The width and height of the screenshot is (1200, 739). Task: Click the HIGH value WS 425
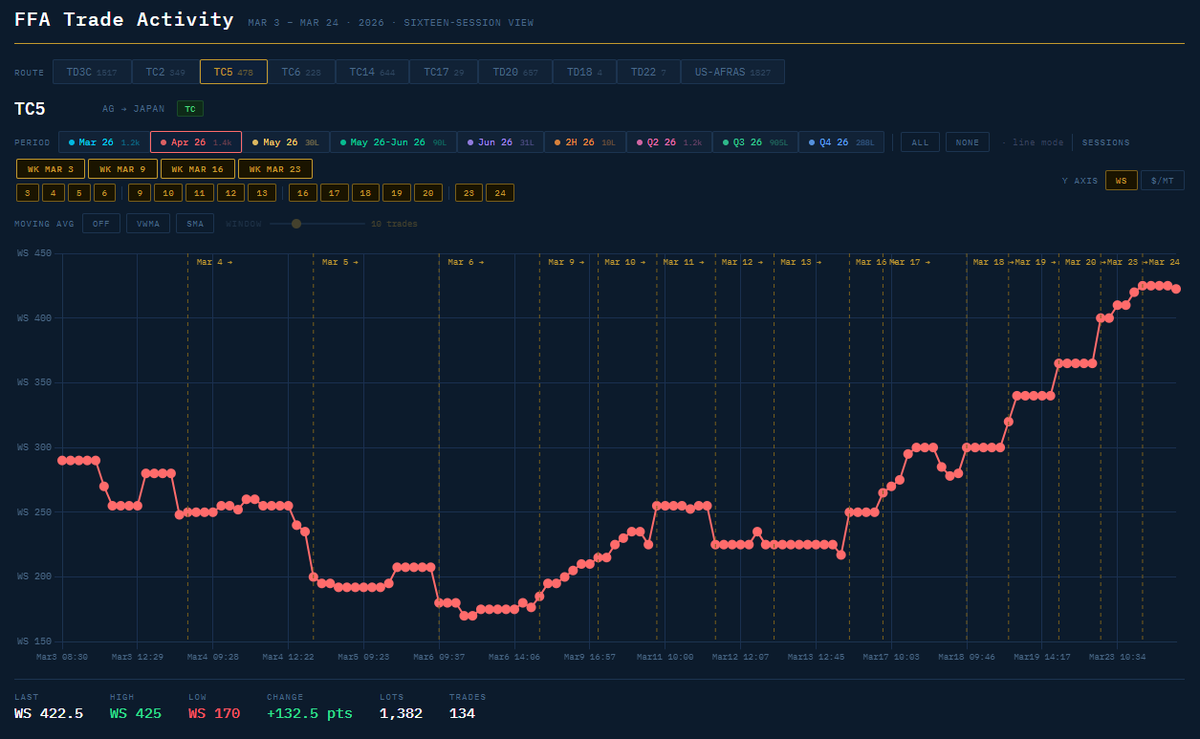point(137,714)
